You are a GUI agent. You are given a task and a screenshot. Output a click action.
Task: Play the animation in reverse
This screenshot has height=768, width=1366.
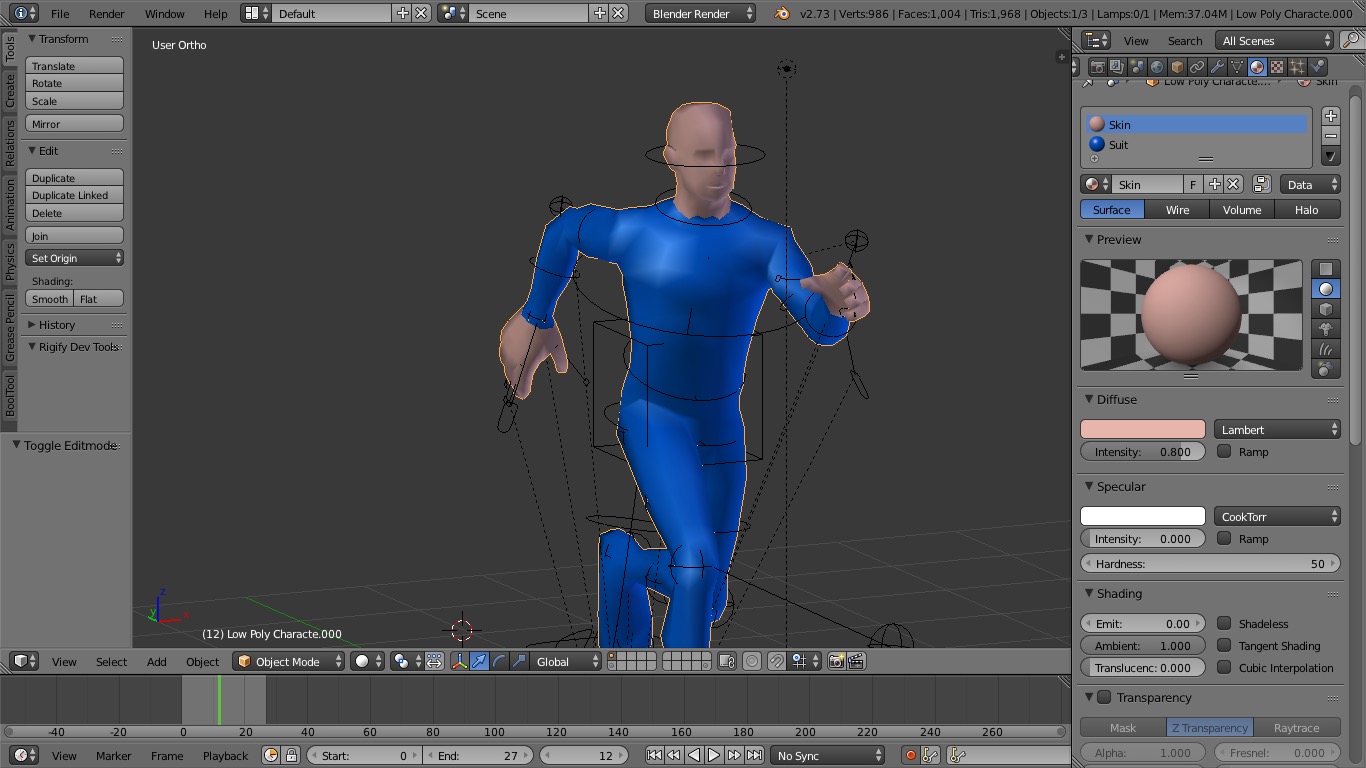(694, 755)
